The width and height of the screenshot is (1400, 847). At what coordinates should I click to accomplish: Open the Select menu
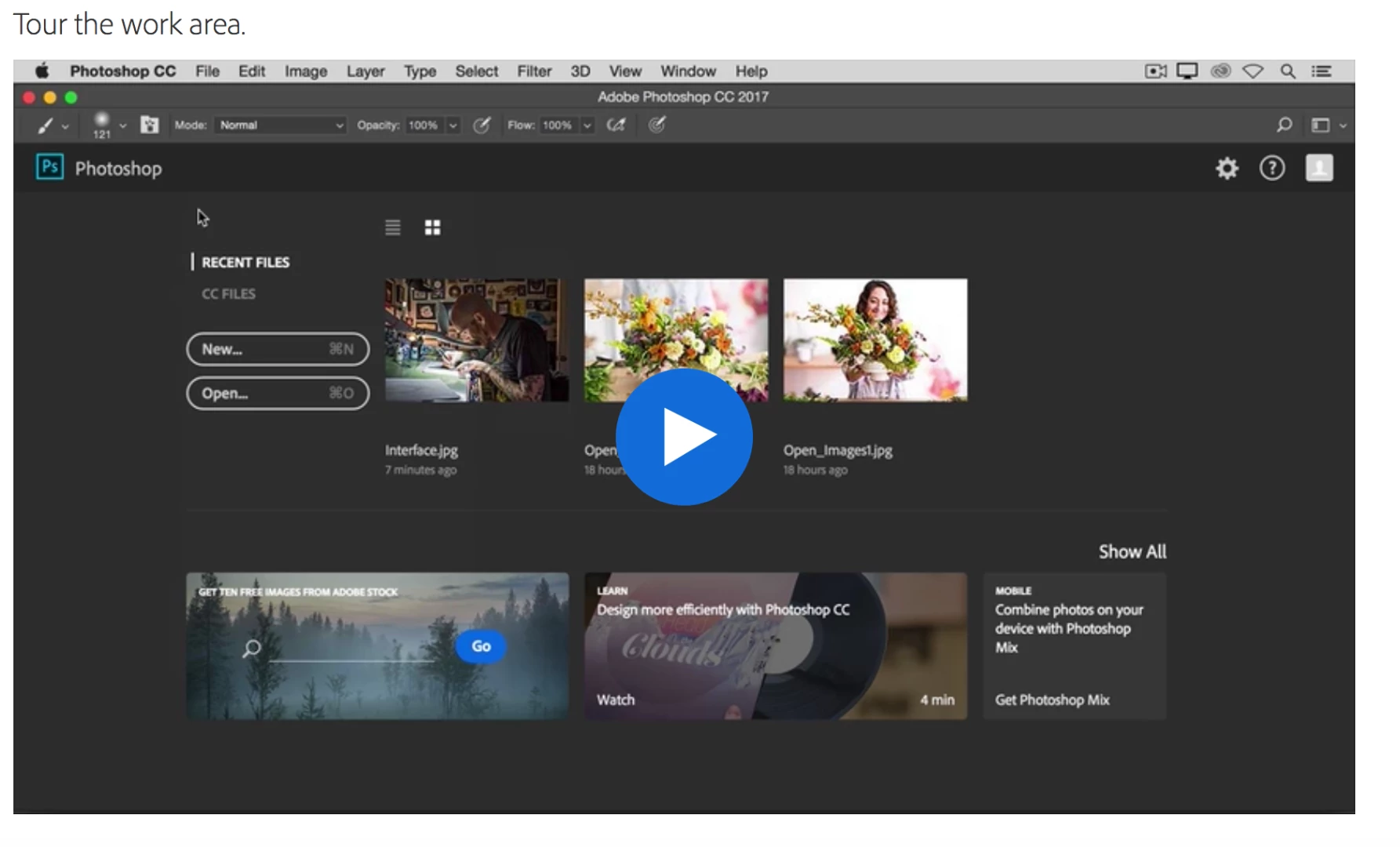477,71
